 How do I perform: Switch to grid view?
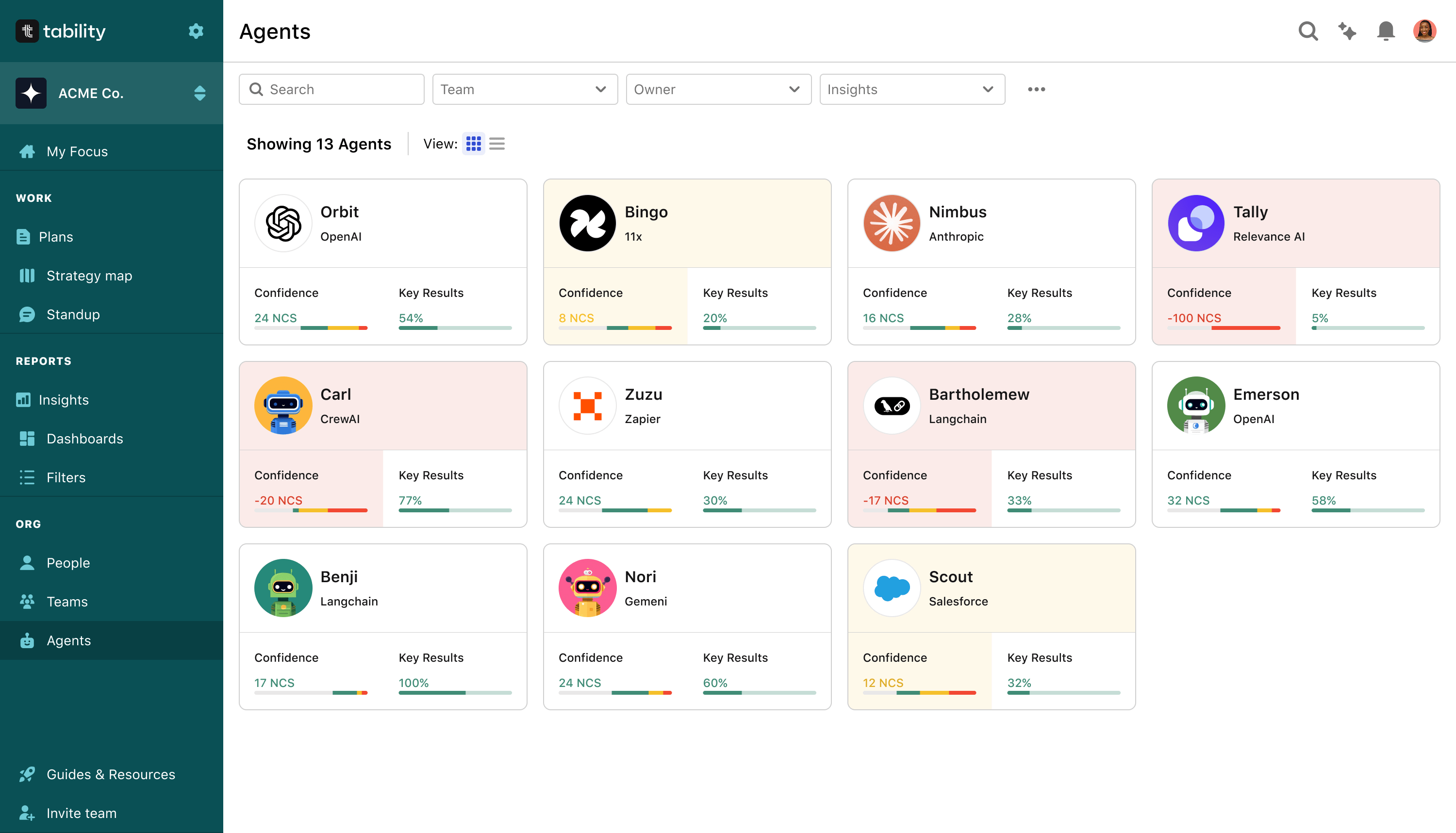(x=473, y=144)
